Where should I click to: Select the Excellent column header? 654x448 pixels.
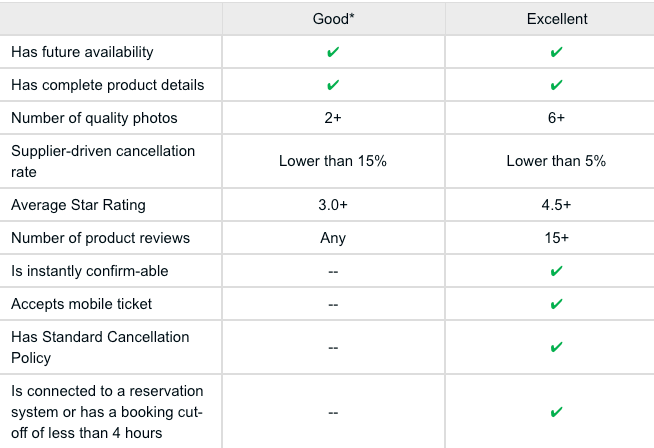point(557,19)
